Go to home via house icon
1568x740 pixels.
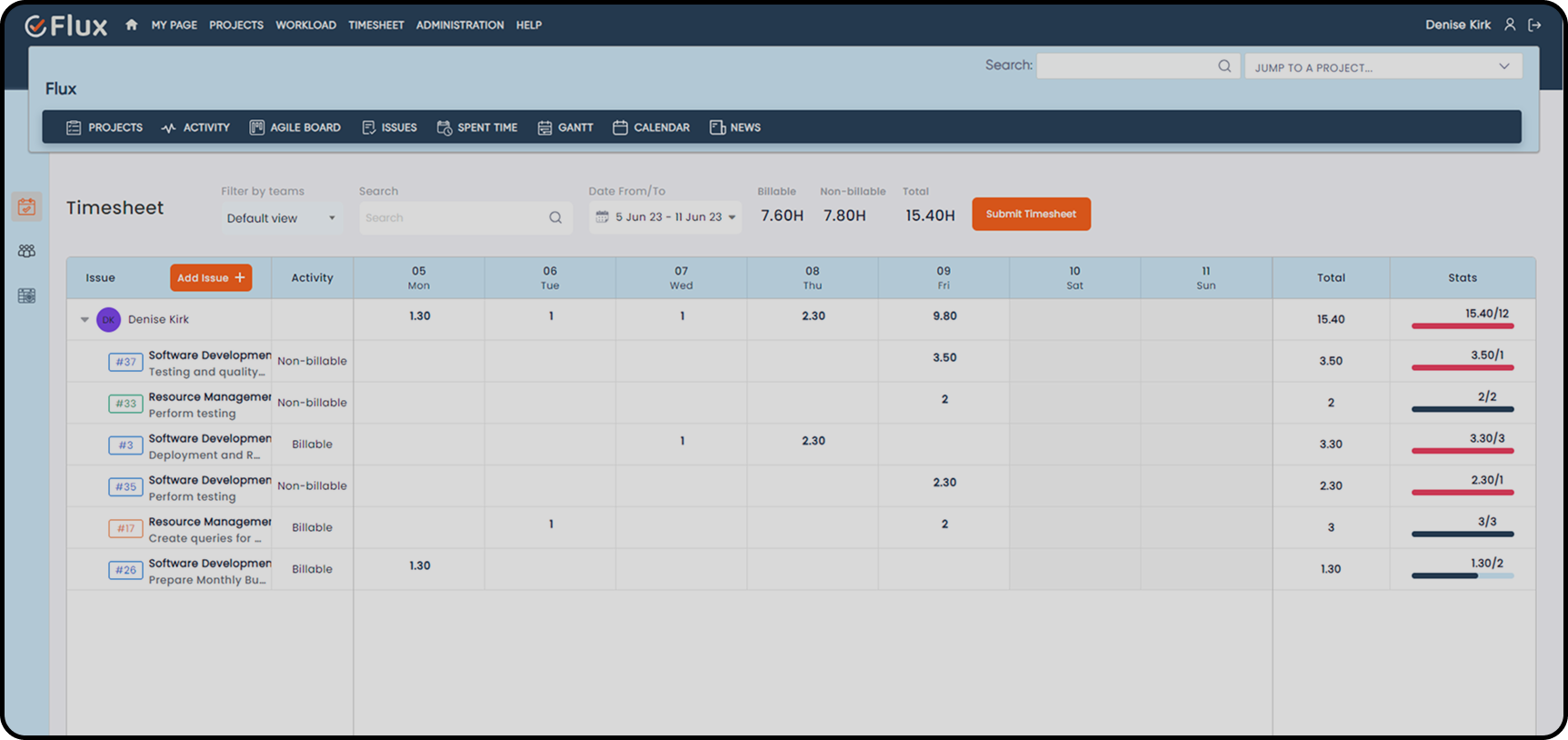132,25
